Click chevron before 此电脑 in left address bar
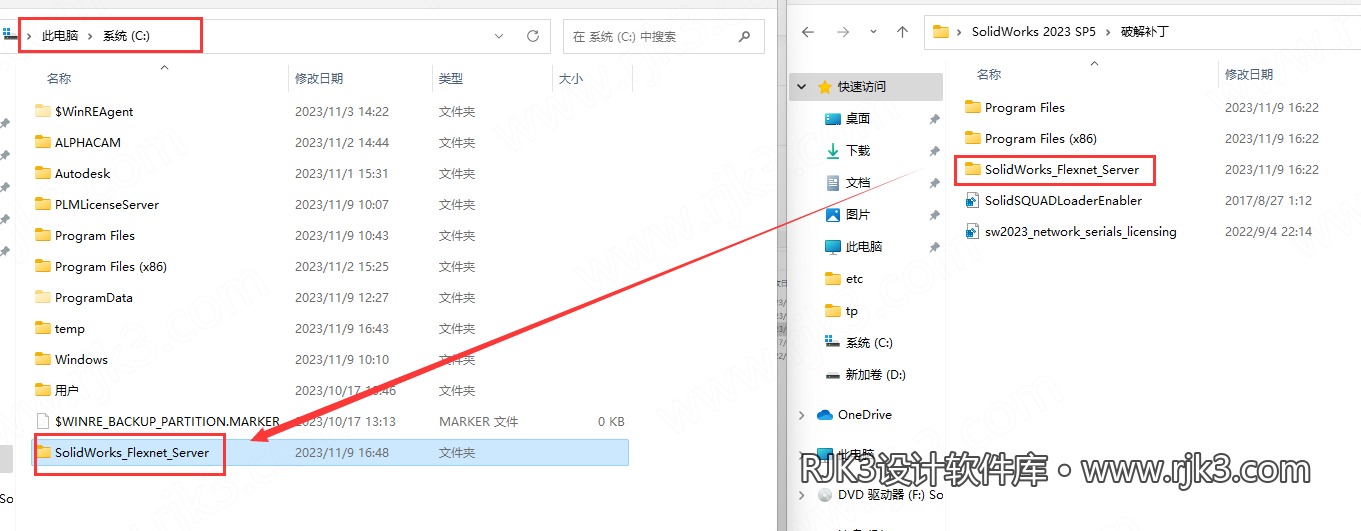 [28, 36]
